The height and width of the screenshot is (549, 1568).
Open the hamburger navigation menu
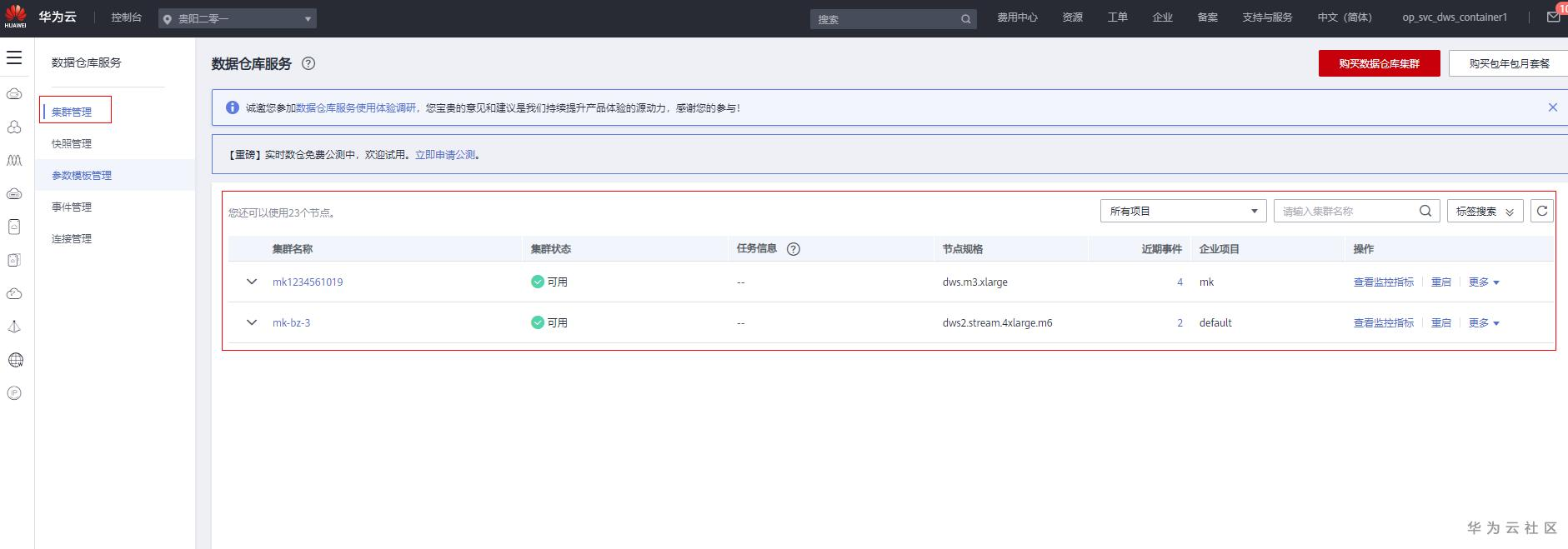(x=14, y=57)
